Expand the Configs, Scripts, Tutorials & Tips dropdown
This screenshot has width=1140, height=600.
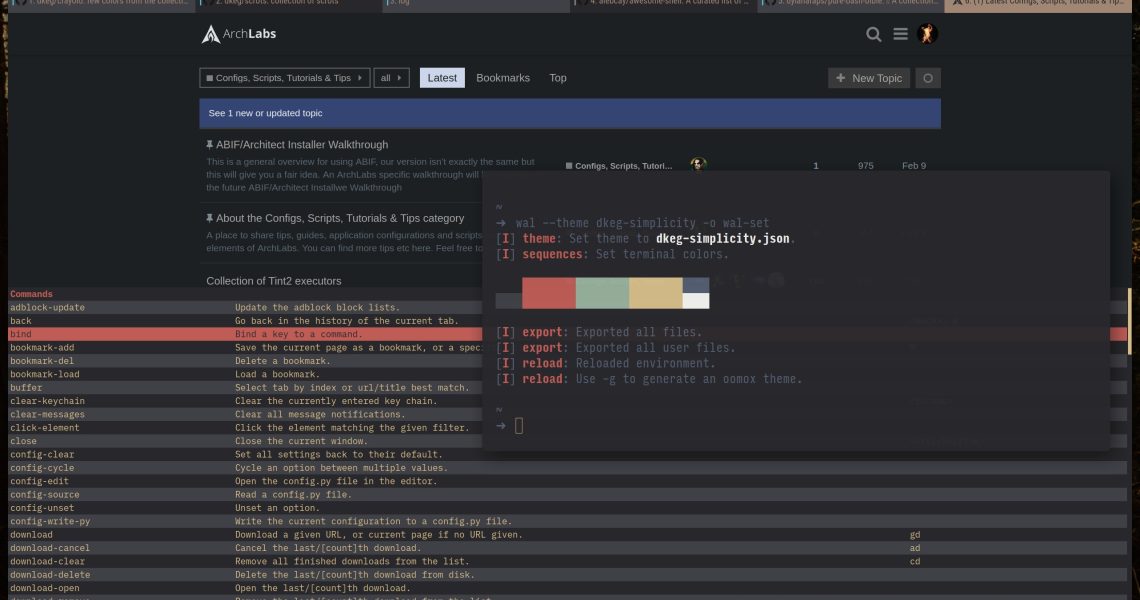(x=284, y=78)
